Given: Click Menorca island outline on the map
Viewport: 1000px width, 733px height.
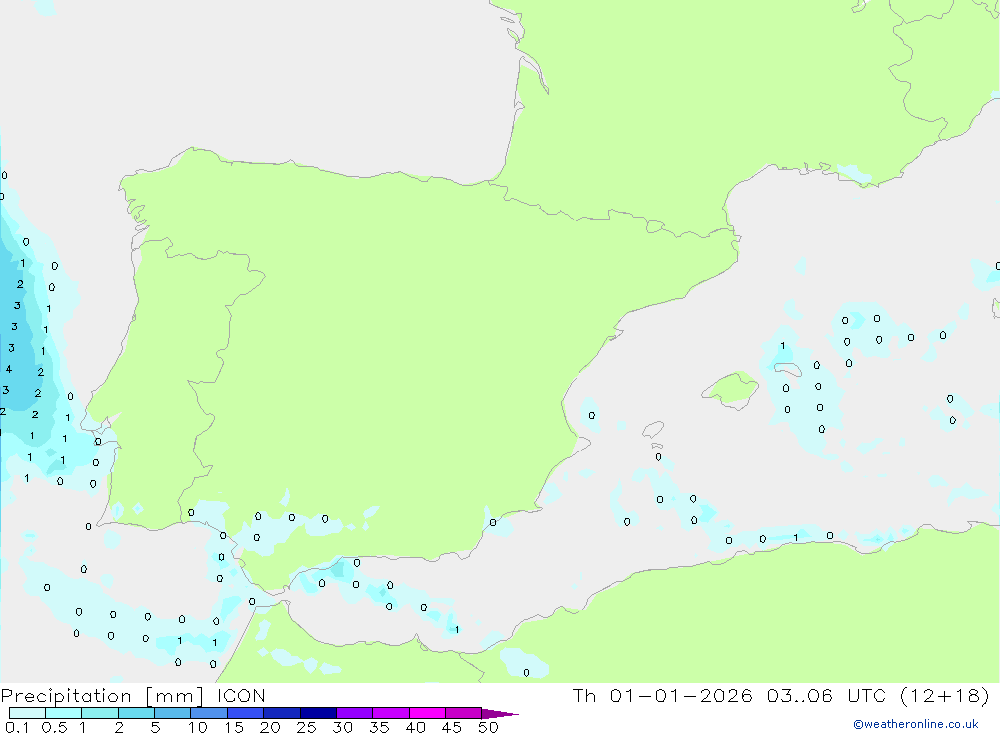Looking at the screenshot, I should tap(788, 369).
